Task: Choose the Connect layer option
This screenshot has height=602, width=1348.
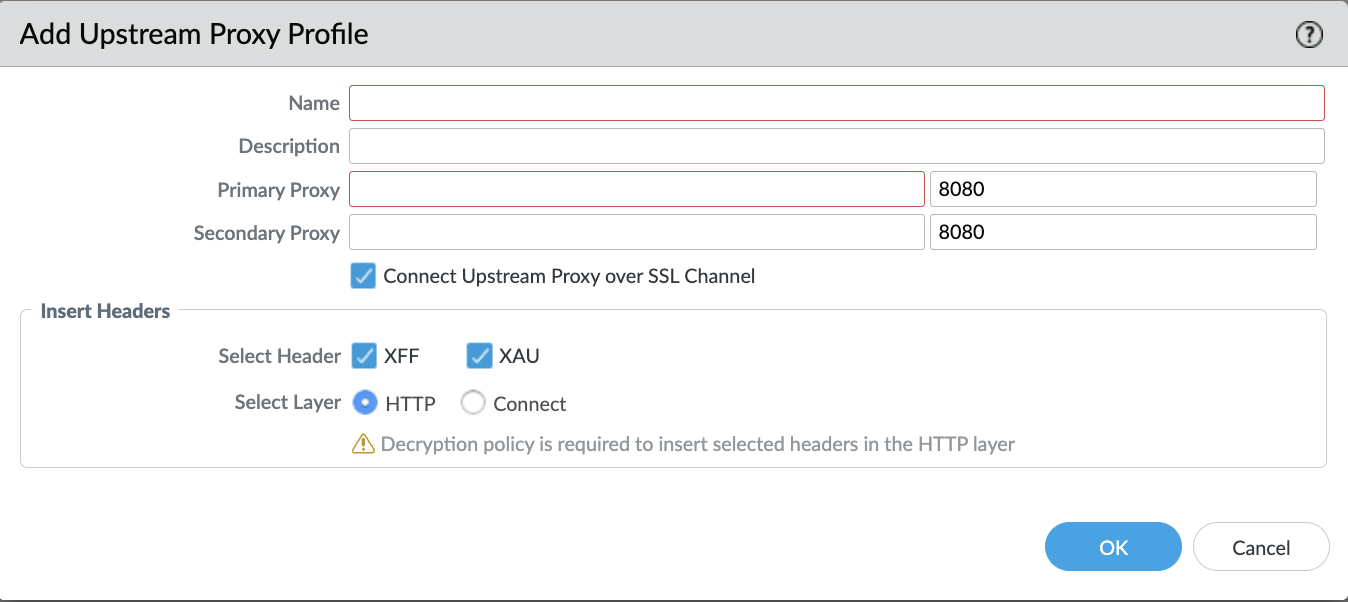Action: tap(473, 403)
